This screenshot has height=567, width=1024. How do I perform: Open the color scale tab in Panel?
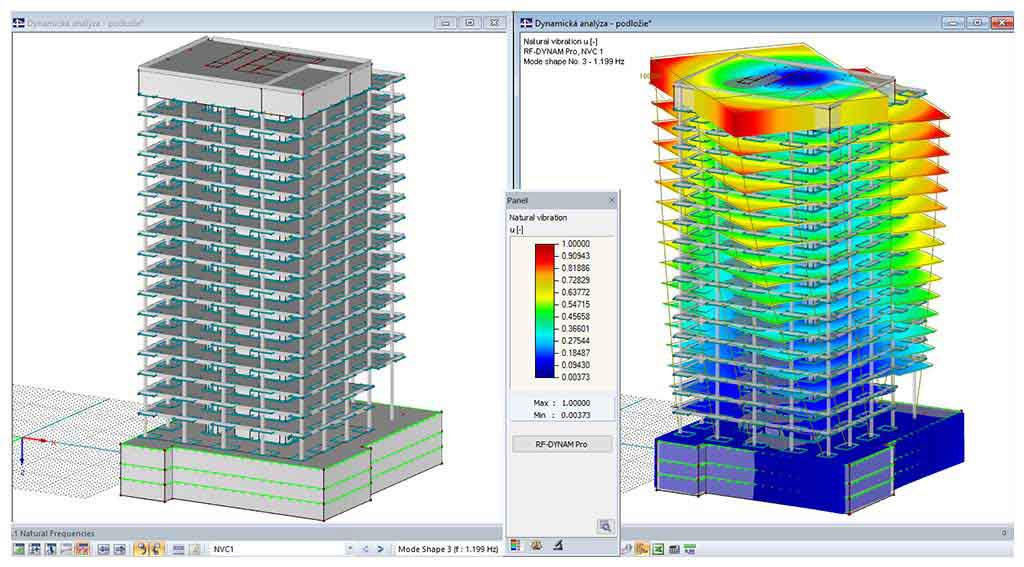[x=516, y=546]
